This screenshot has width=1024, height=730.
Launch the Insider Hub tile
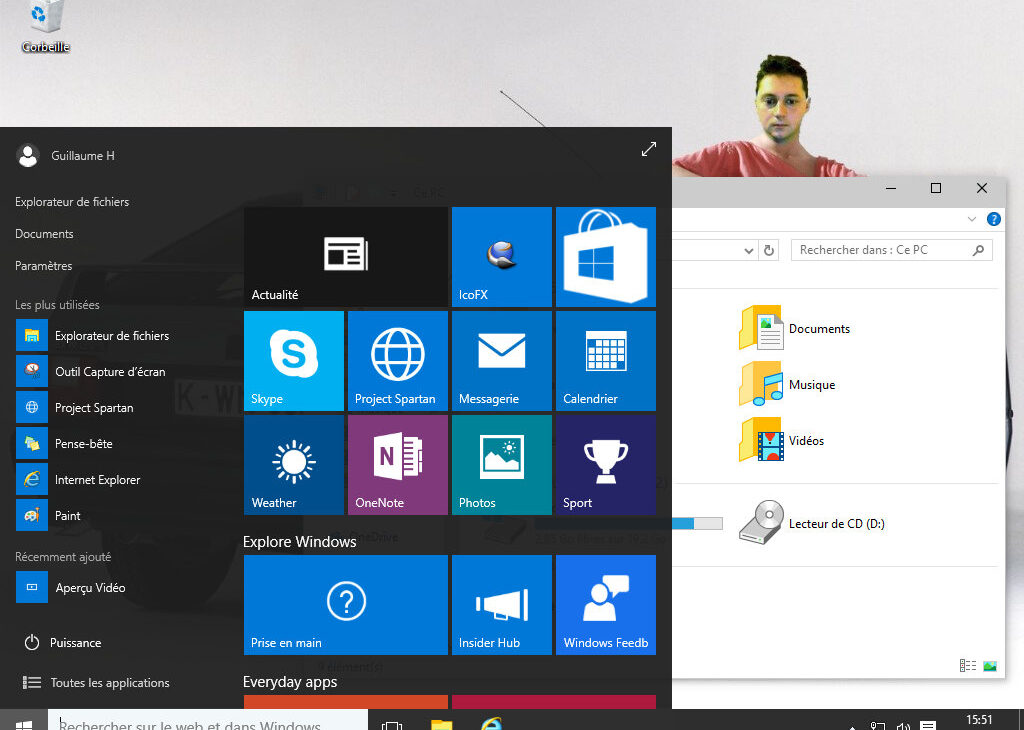click(x=501, y=604)
